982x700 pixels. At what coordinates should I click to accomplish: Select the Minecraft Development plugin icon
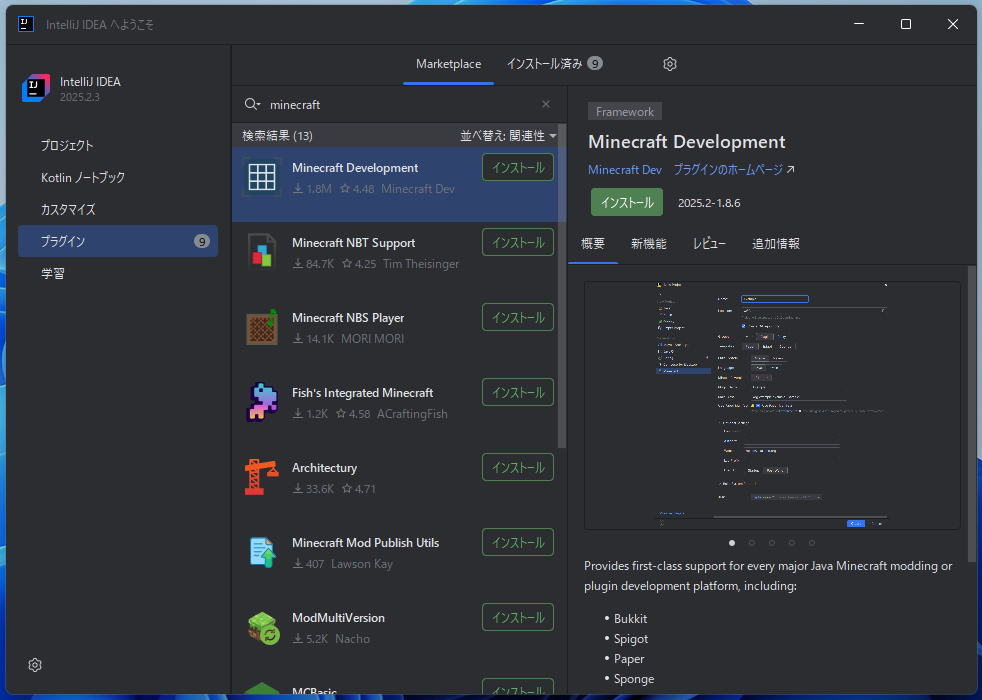(x=260, y=177)
